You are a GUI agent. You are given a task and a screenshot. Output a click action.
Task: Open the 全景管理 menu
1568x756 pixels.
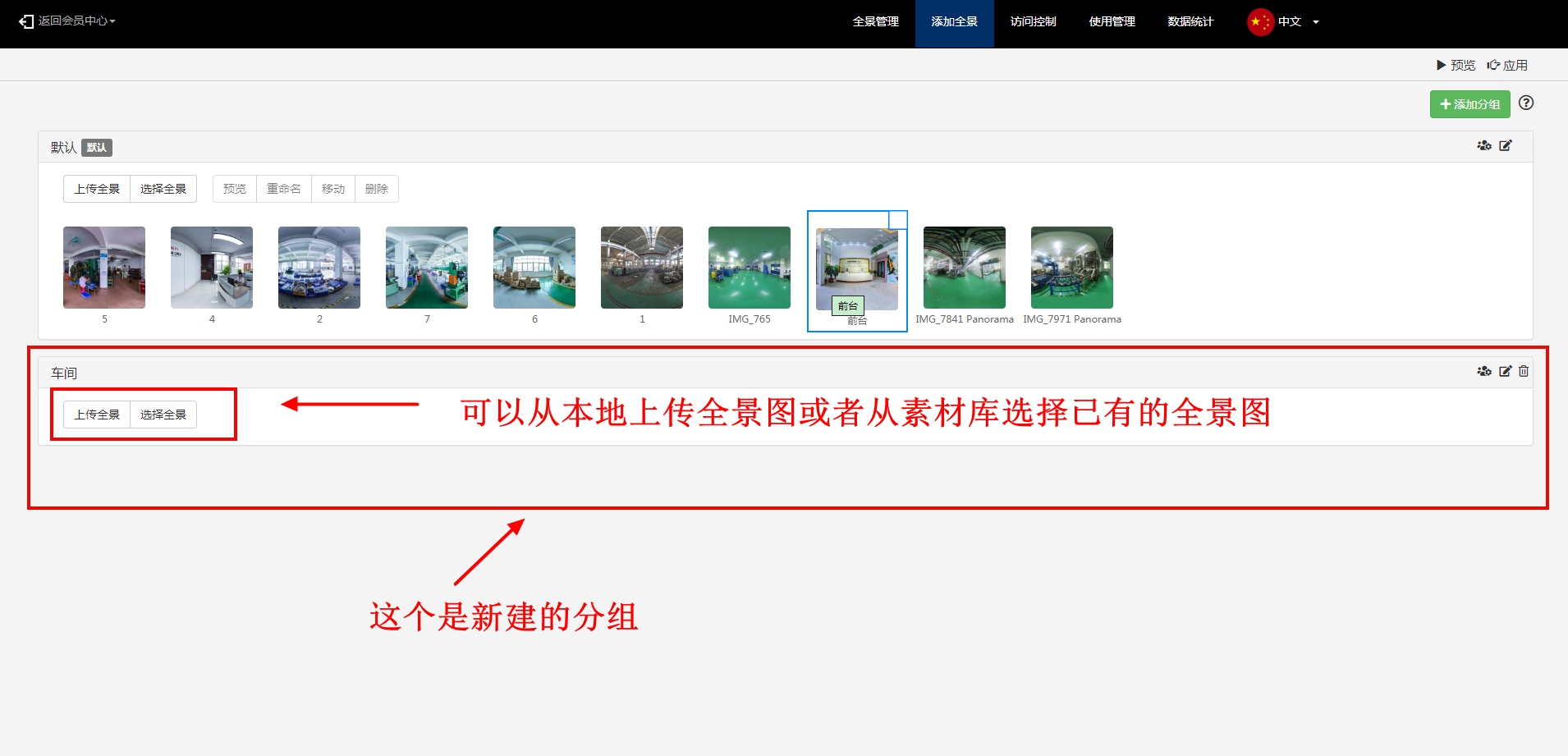tap(875, 22)
